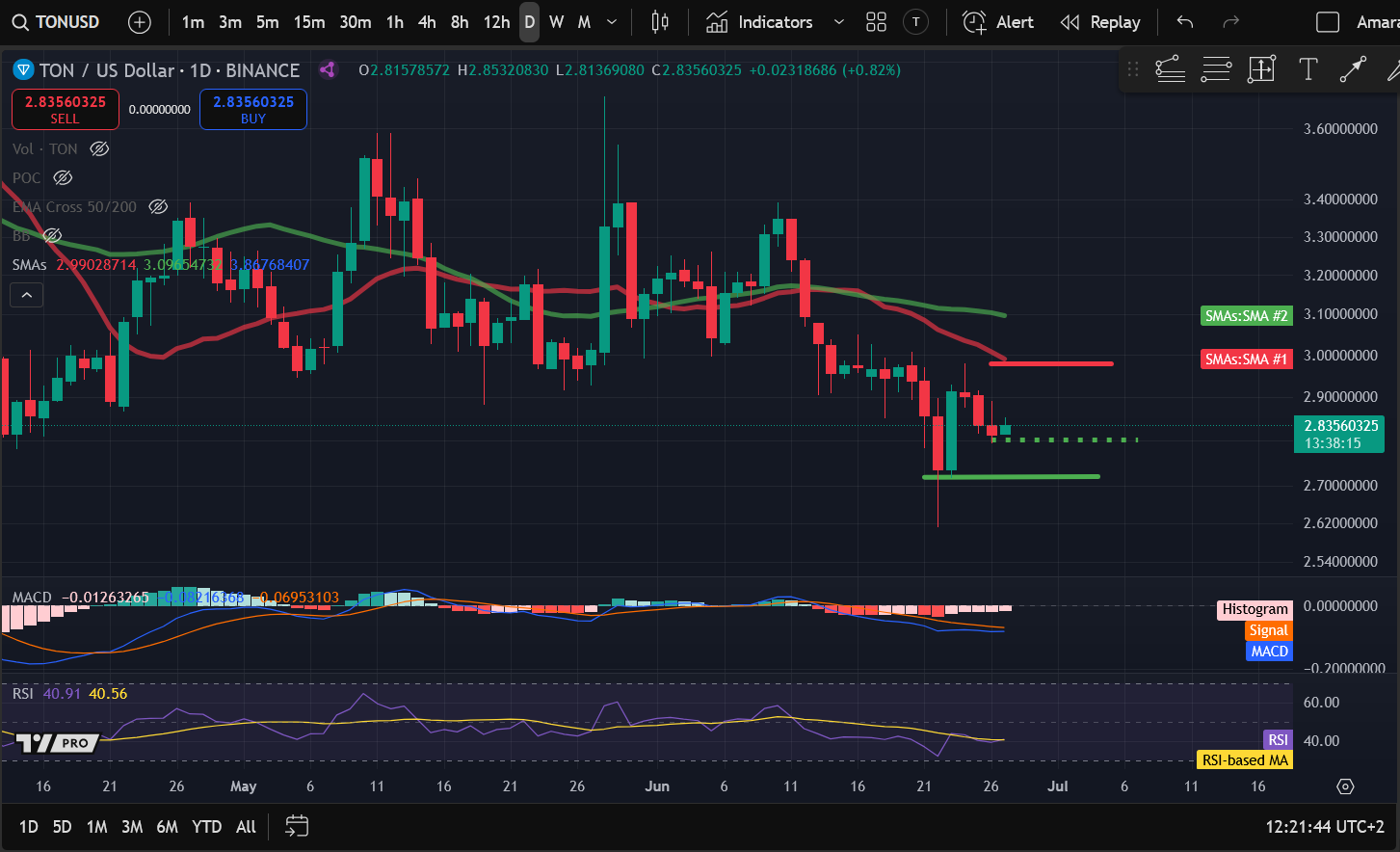
Task: Redo the chart action
Action: [x=1230, y=22]
